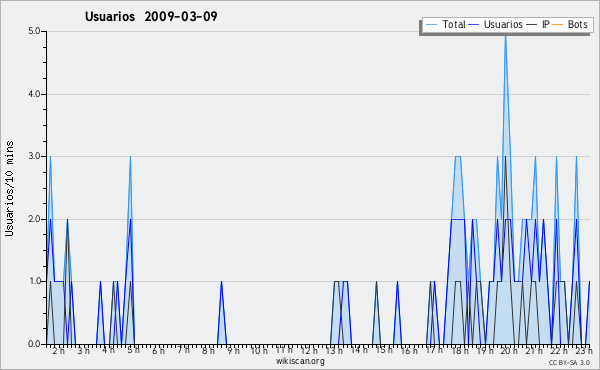Click the y-axis value 2.0
The width and height of the screenshot is (600, 370).
[x=34, y=219]
